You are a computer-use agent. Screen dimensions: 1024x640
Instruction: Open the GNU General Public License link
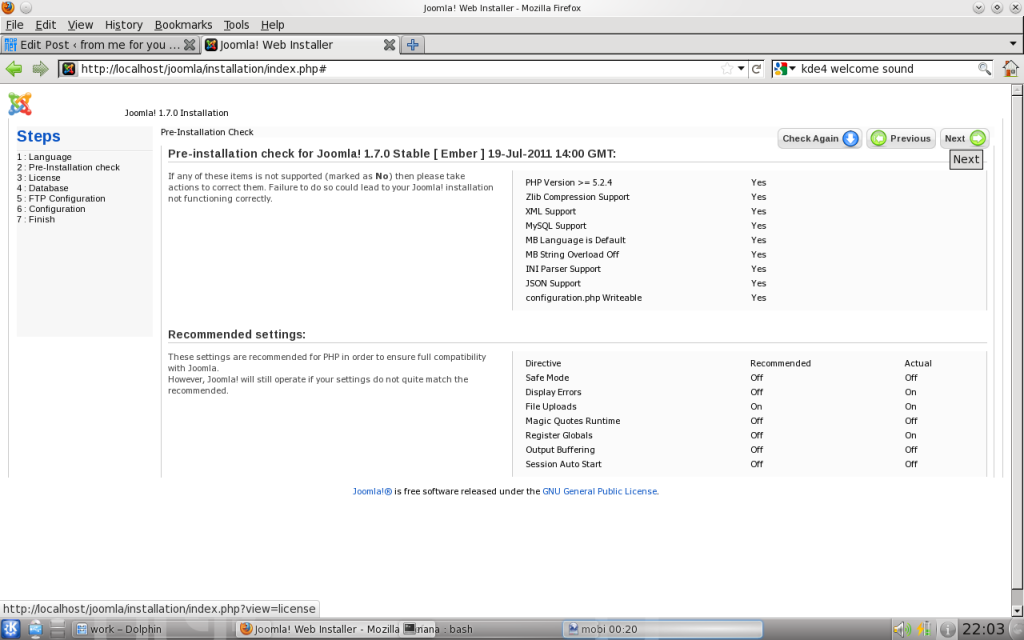(600, 491)
